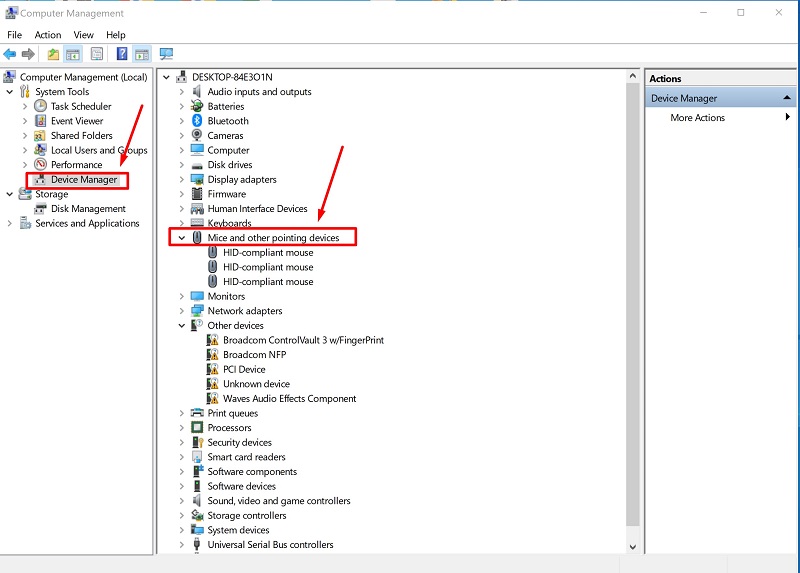
Task: Click the Disk Management icon
Action: point(40,209)
